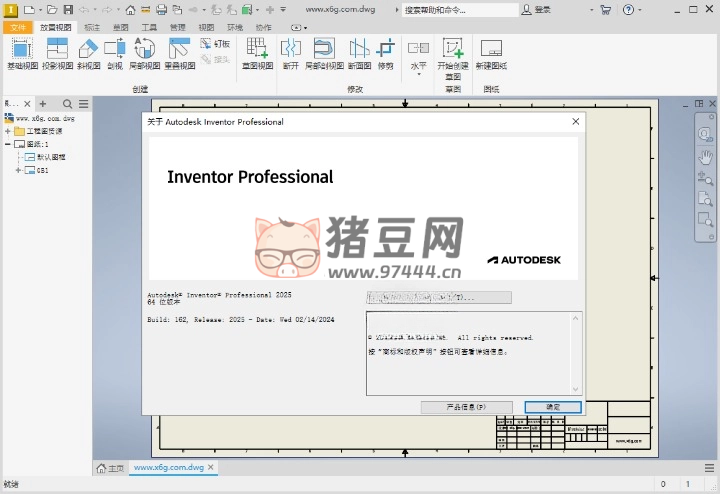Viewport: 720px width, 494px height.
Task: Switch to the 标注 (Annotate) ribbon tab
Action: point(91,27)
